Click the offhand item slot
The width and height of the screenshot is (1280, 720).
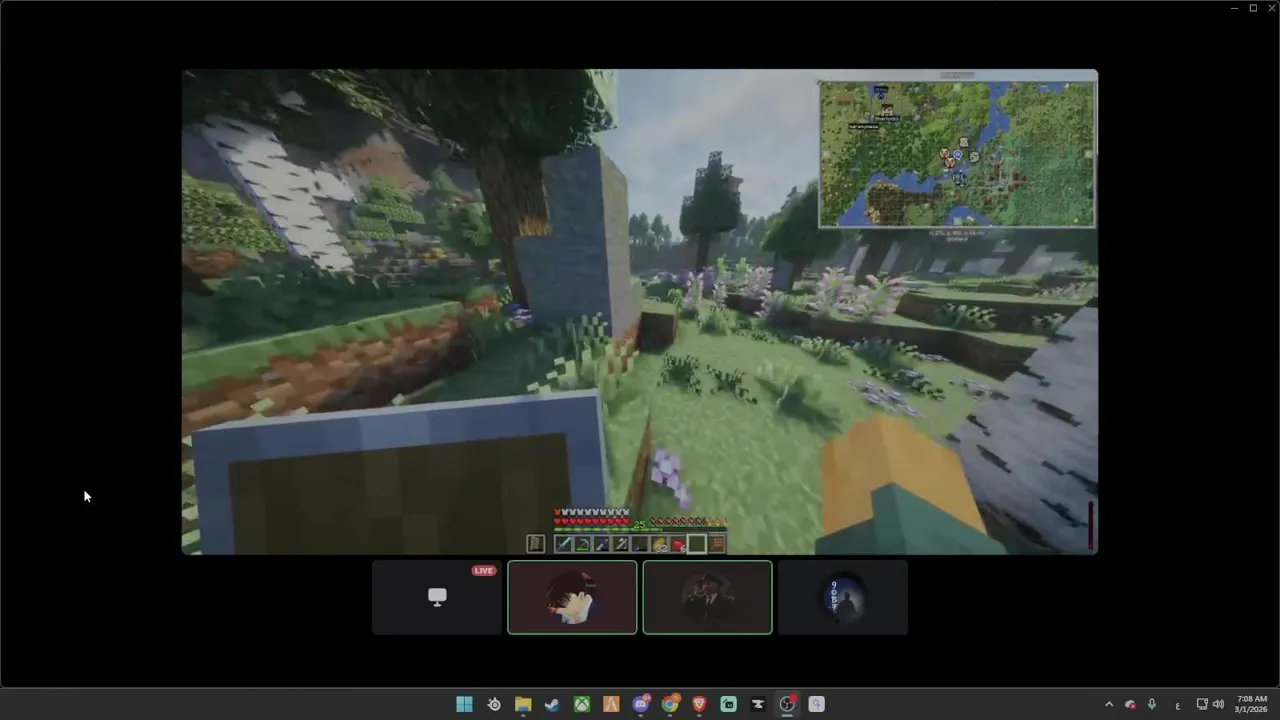pyautogui.click(x=536, y=543)
